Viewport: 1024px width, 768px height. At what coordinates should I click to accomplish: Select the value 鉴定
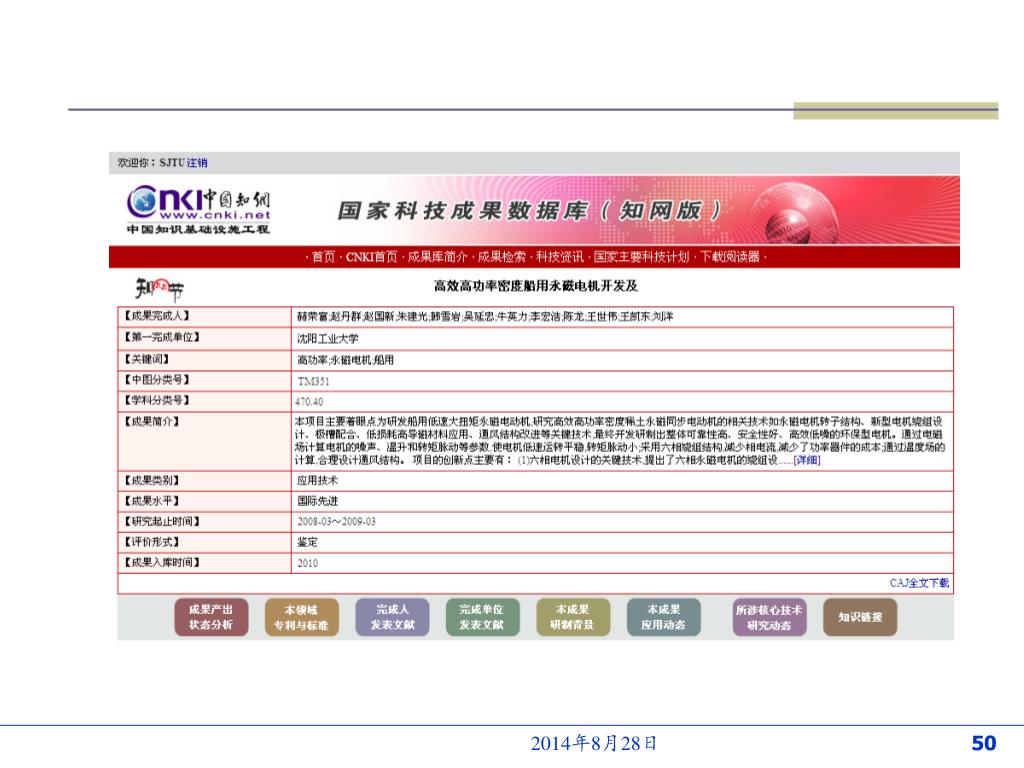(x=307, y=543)
